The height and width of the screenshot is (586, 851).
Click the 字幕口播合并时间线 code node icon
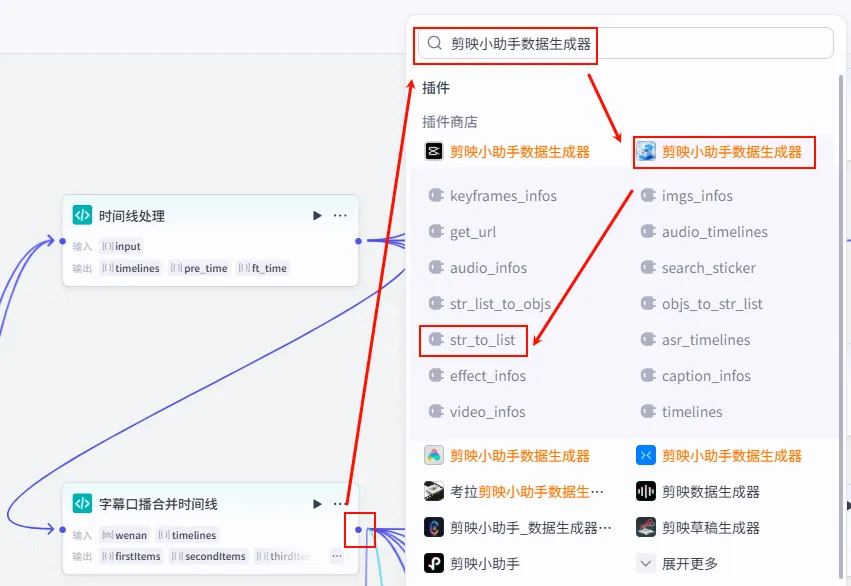[82, 504]
